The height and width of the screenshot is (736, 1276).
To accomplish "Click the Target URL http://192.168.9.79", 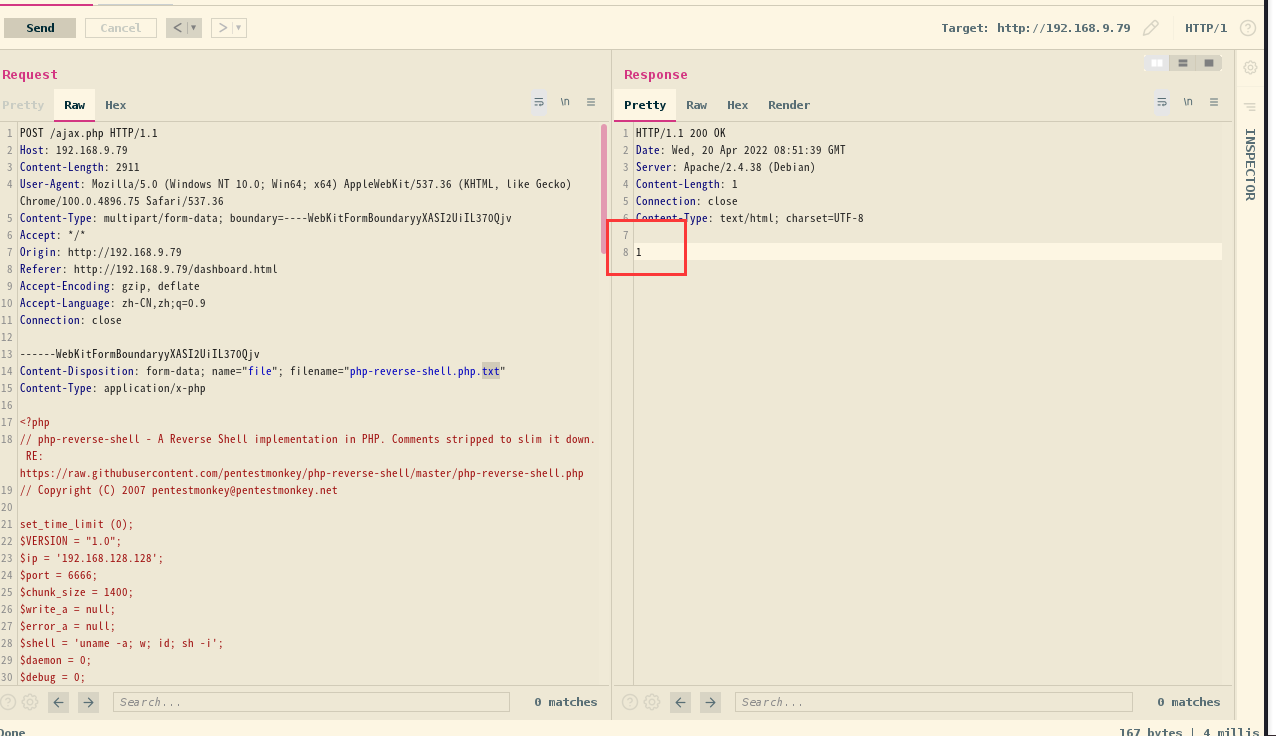I will pyautogui.click(x=1064, y=28).
